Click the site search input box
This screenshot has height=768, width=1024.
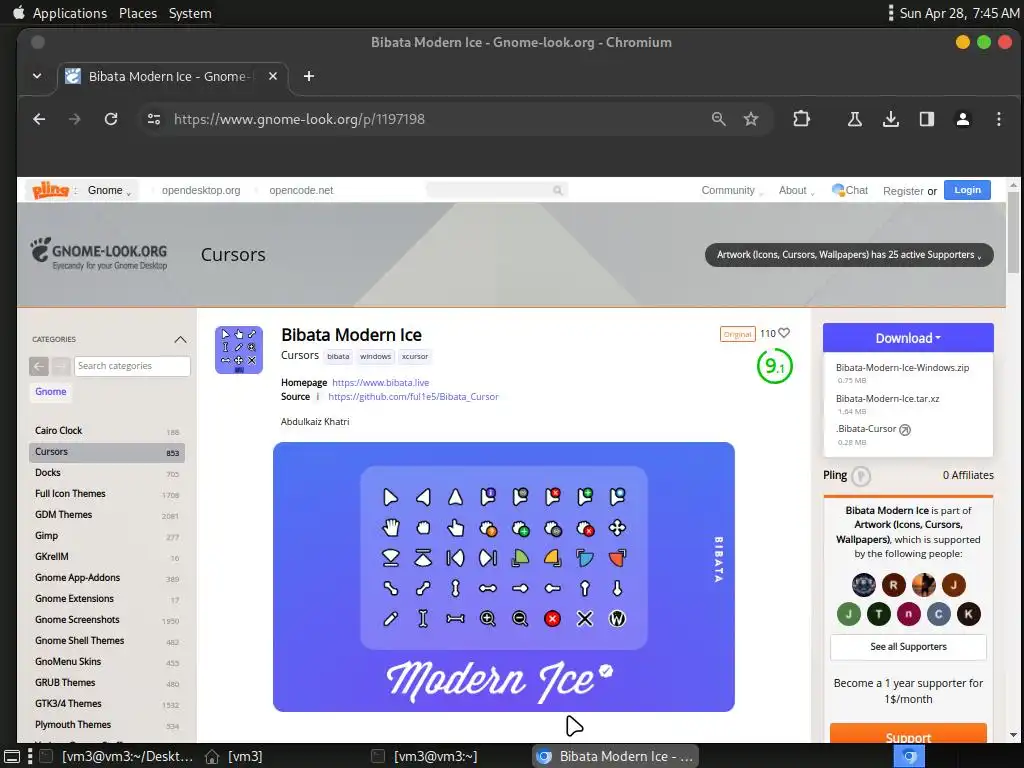pyautogui.click(x=496, y=190)
